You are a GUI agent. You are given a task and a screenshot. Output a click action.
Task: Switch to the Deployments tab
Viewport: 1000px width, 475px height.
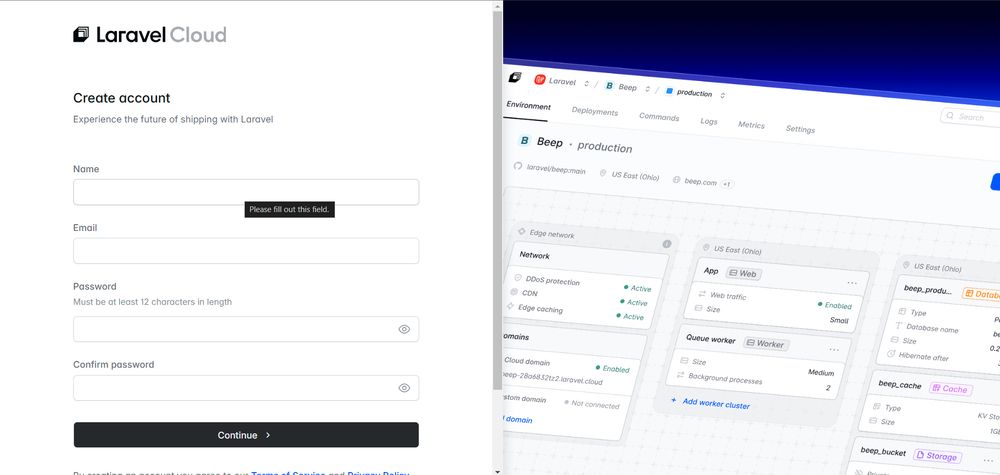(x=595, y=112)
